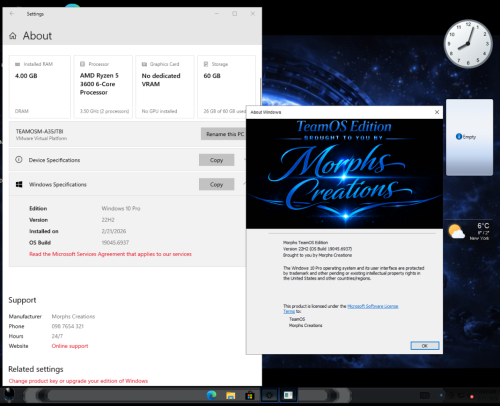
Task: Expand the Device Specifications section
Action: (x=244, y=159)
